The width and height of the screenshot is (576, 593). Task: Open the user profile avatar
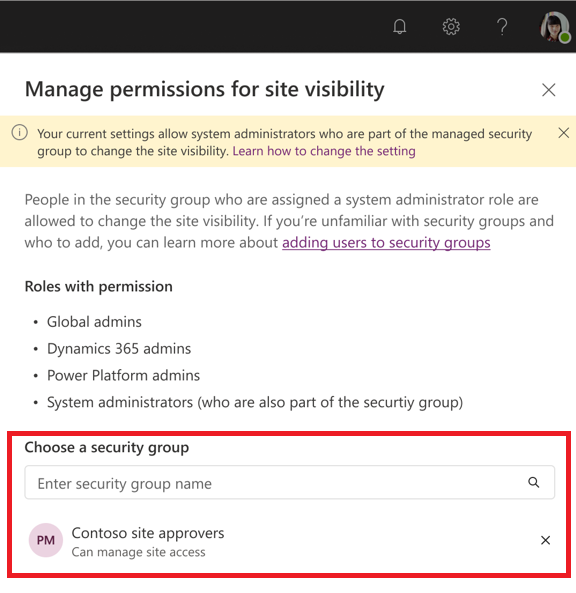coord(555,27)
